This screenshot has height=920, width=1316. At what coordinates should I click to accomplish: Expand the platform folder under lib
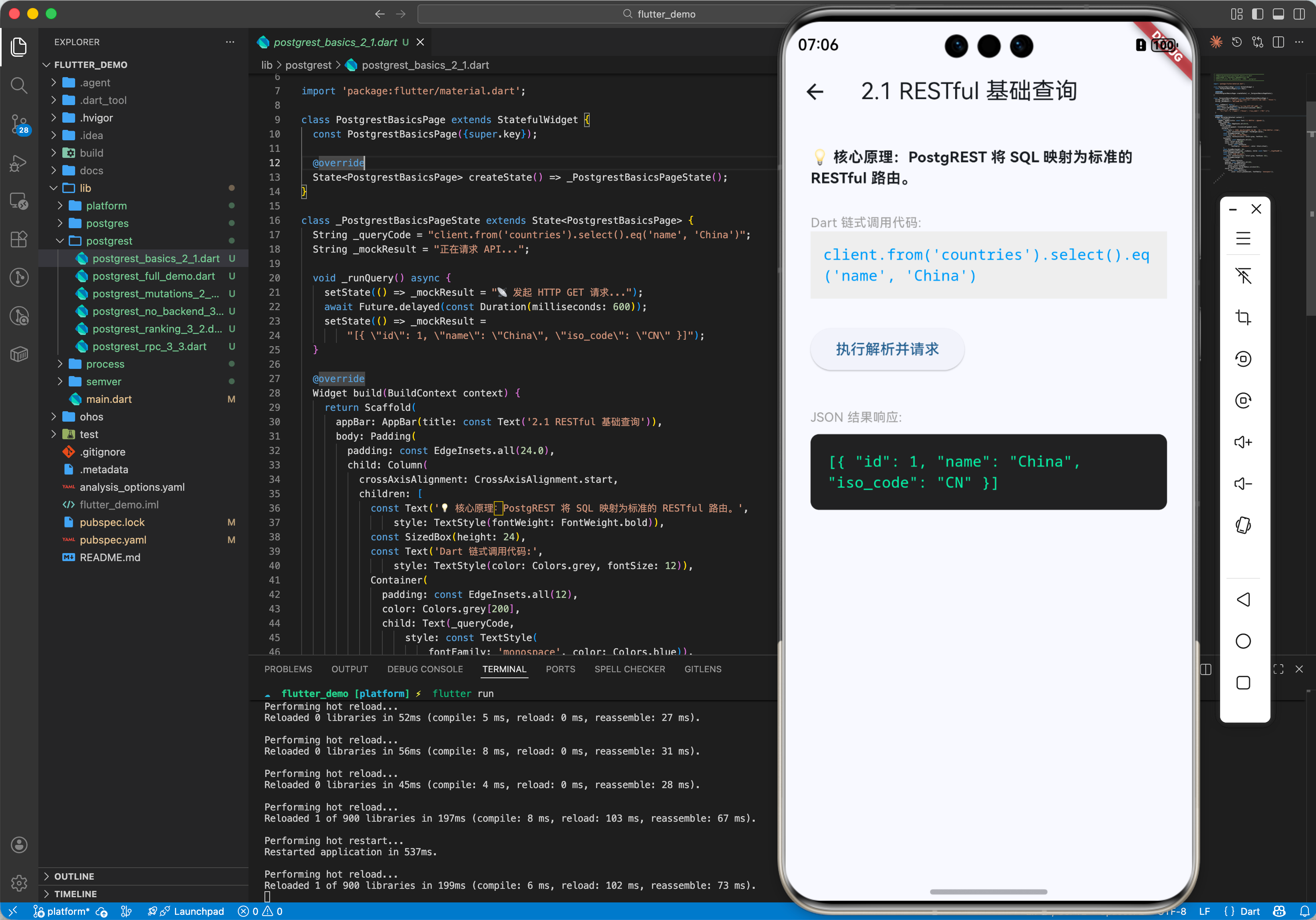coord(106,206)
